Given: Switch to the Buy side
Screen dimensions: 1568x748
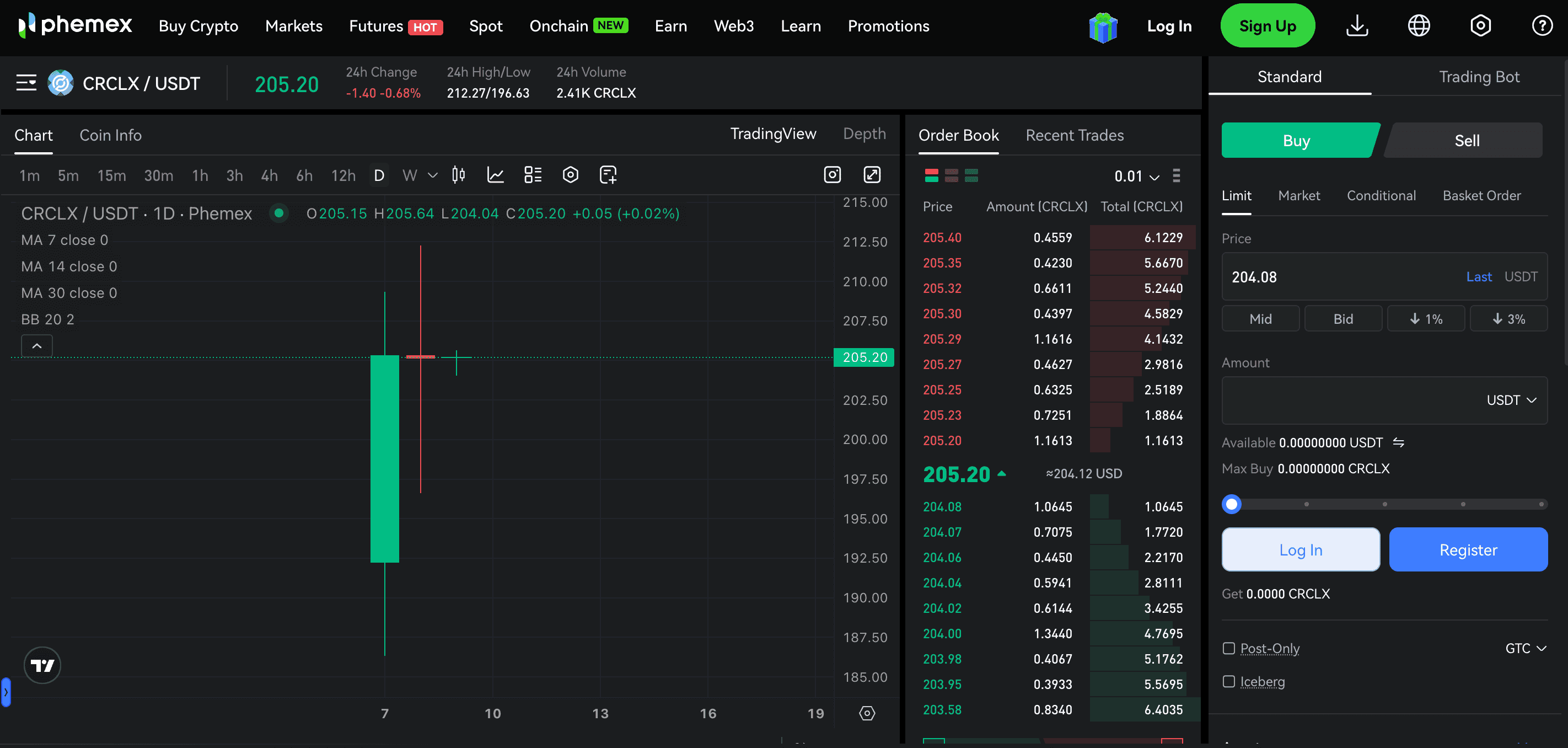Looking at the screenshot, I should [1297, 141].
